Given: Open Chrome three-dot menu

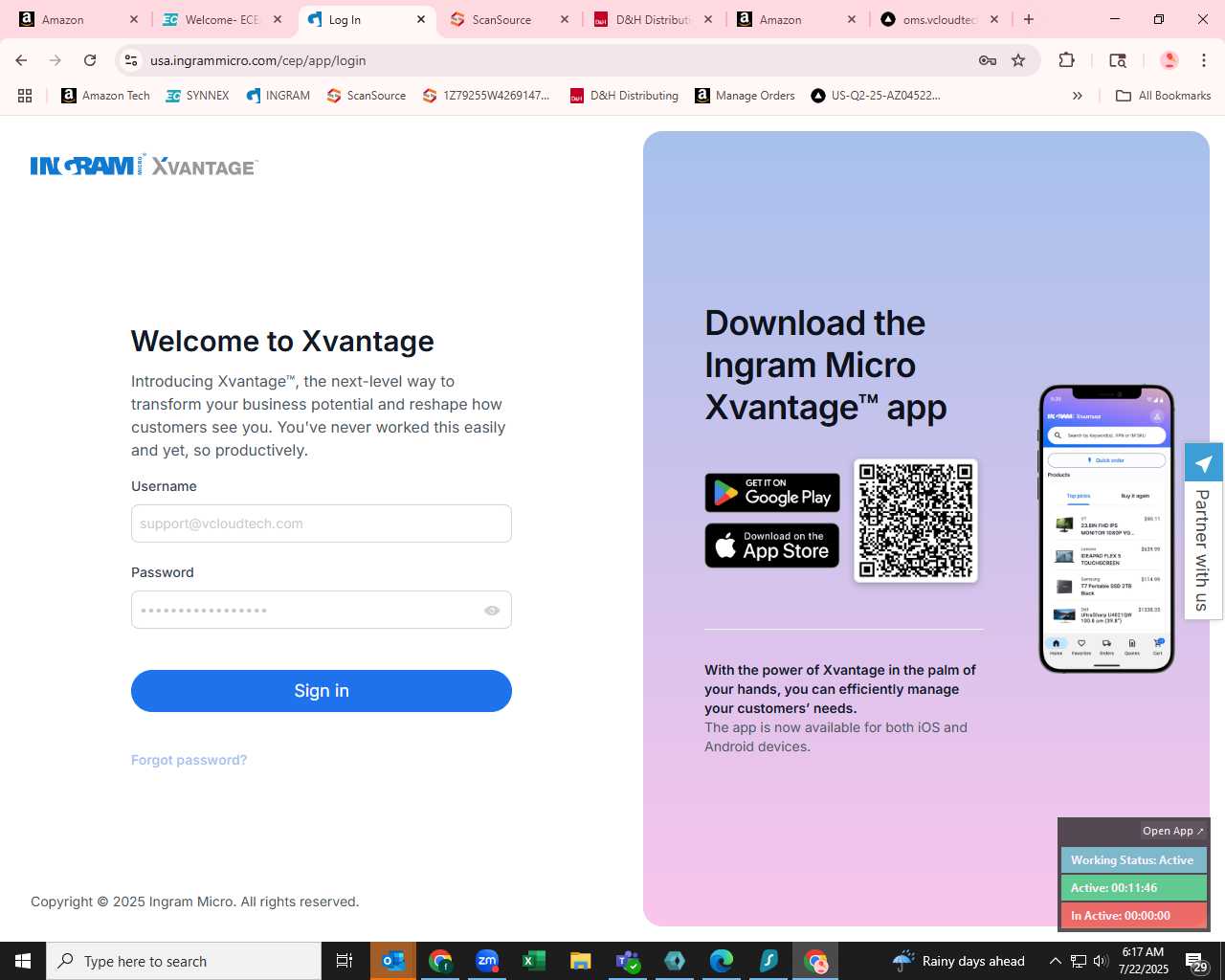Looking at the screenshot, I should tap(1204, 60).
